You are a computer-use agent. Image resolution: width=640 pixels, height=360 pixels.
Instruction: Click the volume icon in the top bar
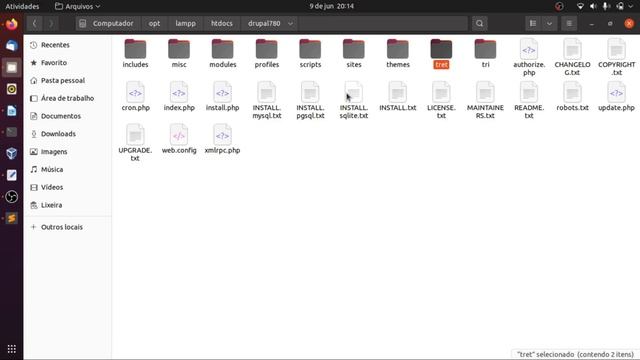[593, 6]
